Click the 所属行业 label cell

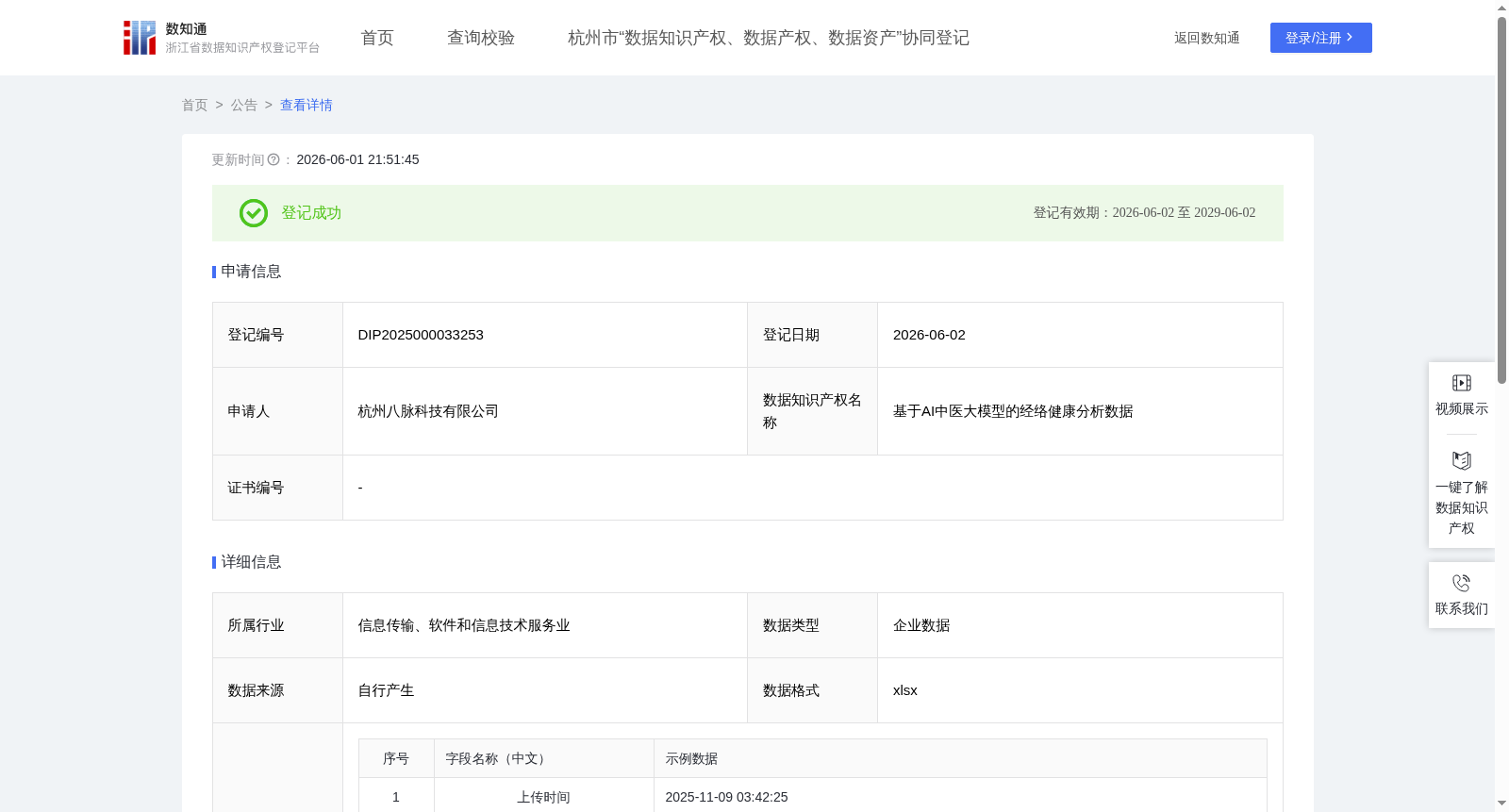pos(278,625)
